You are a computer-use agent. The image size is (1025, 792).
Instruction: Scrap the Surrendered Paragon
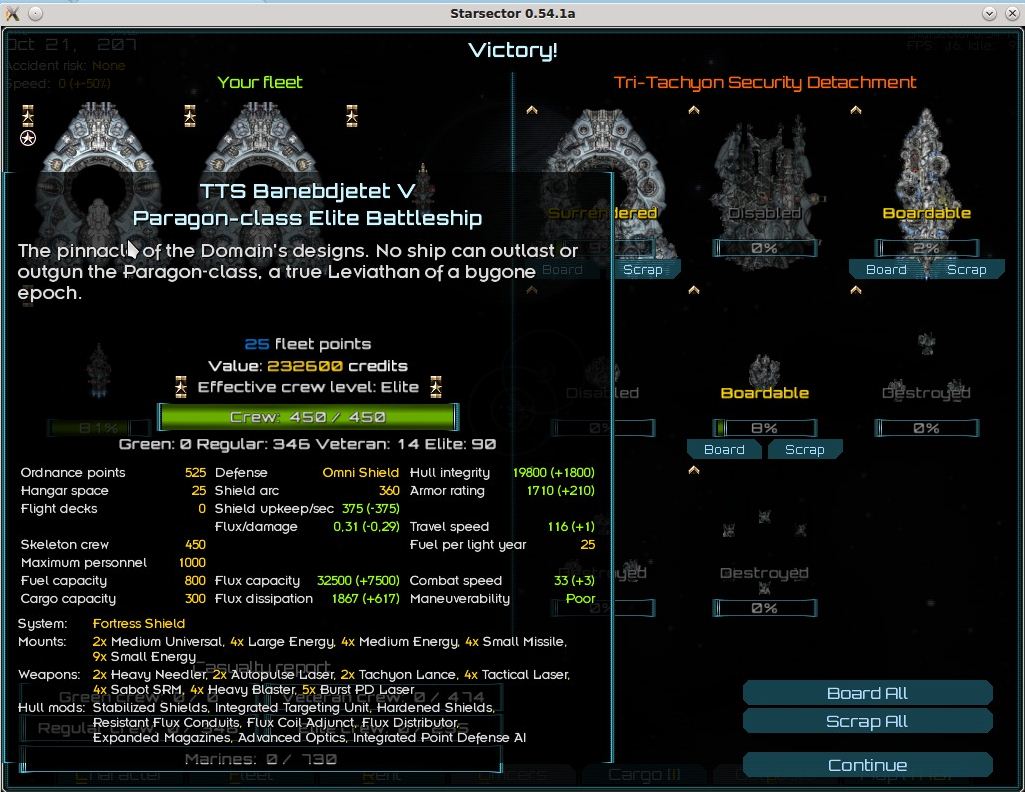pos(645,269)
